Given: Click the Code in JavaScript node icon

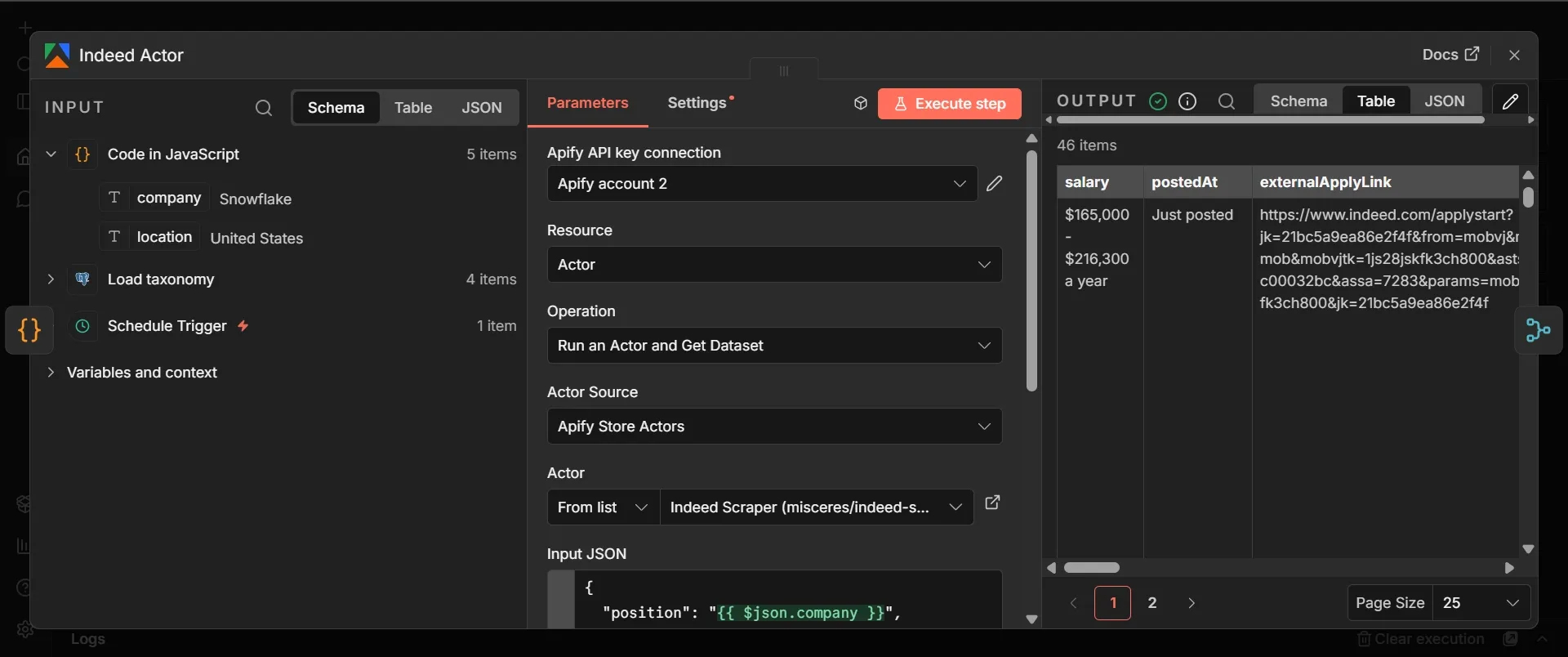Looking at the screenshot, I should coord(82,154).
